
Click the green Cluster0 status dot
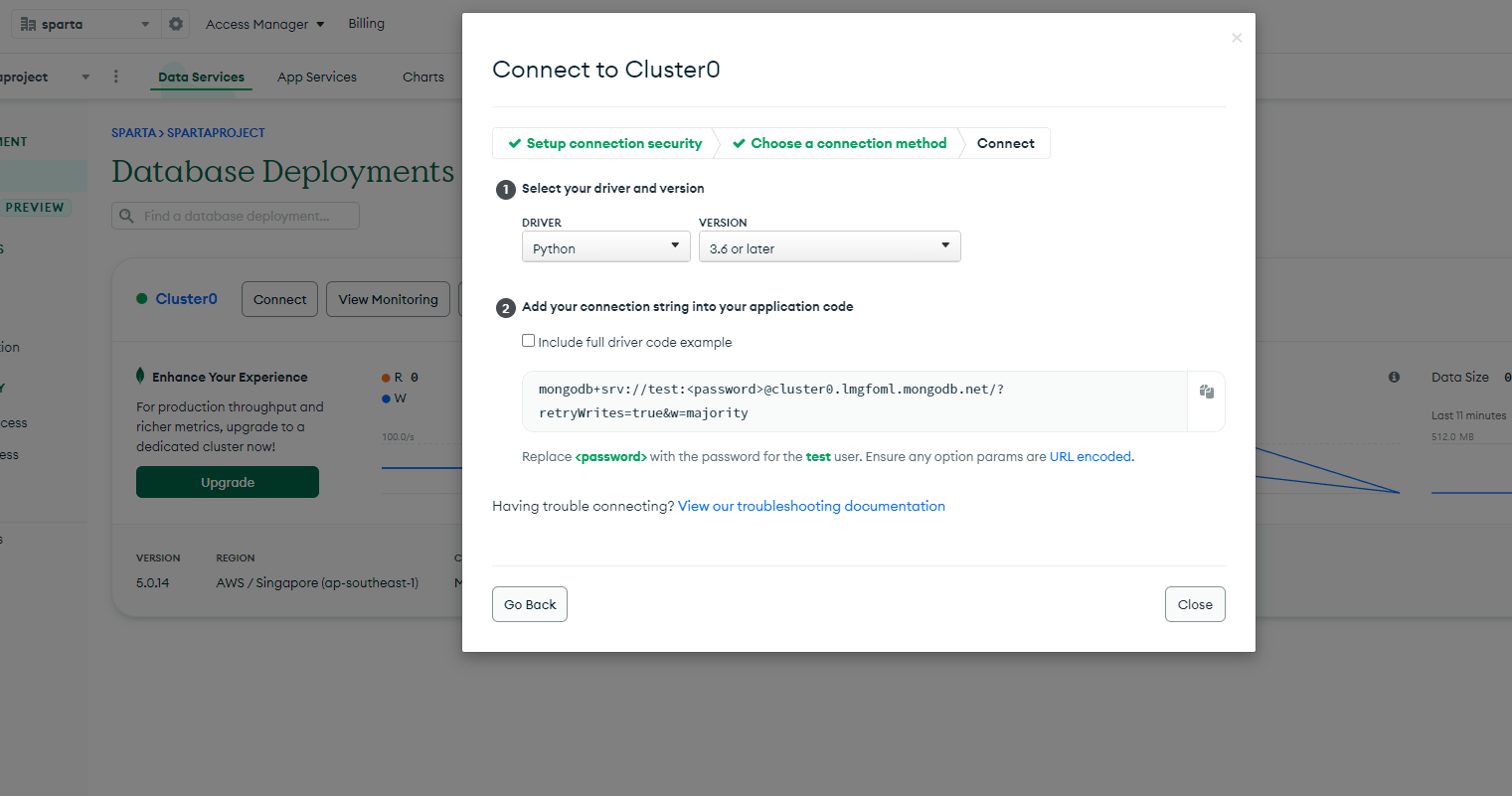pos(142,299)
